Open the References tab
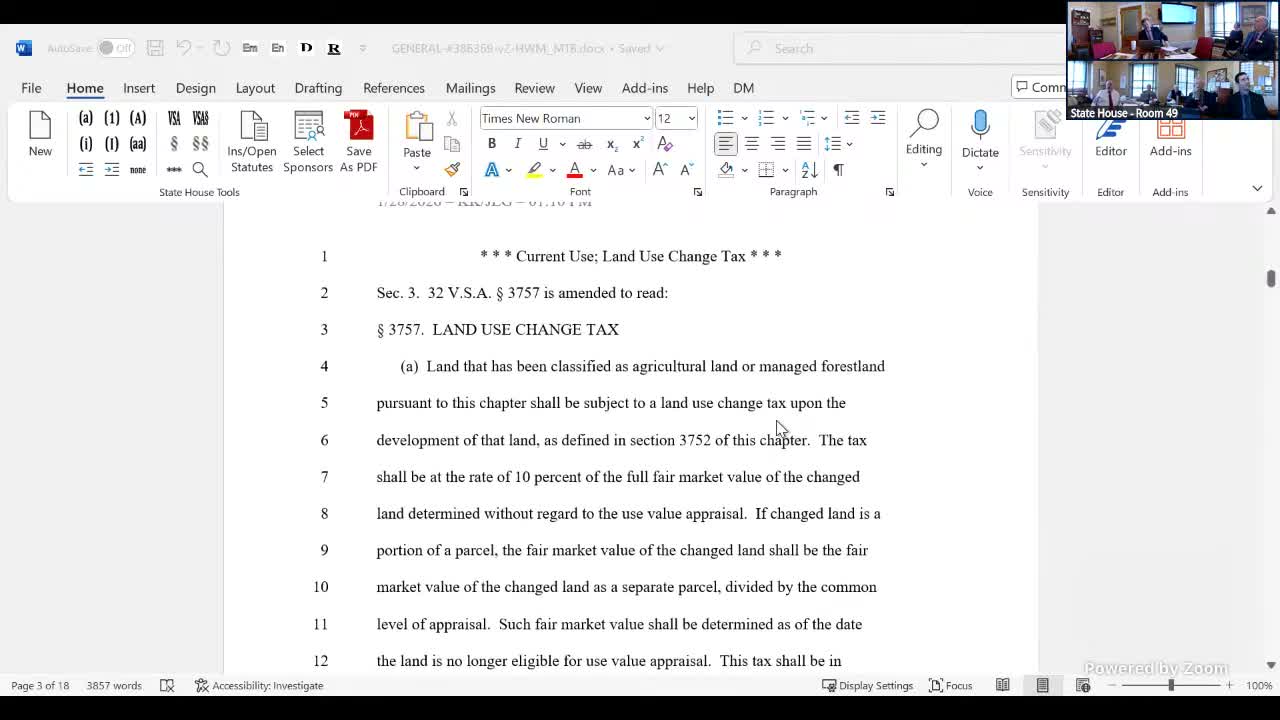Screen dimensions: 1280x720 coord(393,88)
